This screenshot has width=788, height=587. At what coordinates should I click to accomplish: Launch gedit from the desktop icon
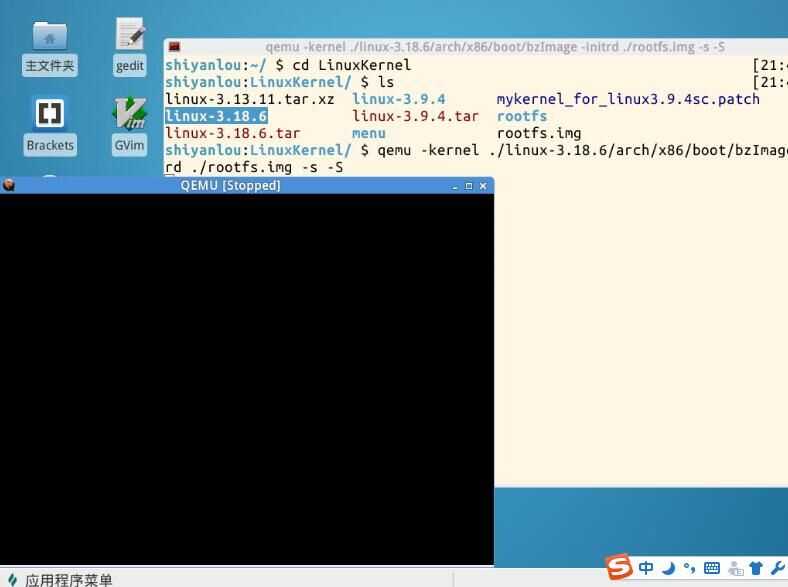(x=130, y=47)
